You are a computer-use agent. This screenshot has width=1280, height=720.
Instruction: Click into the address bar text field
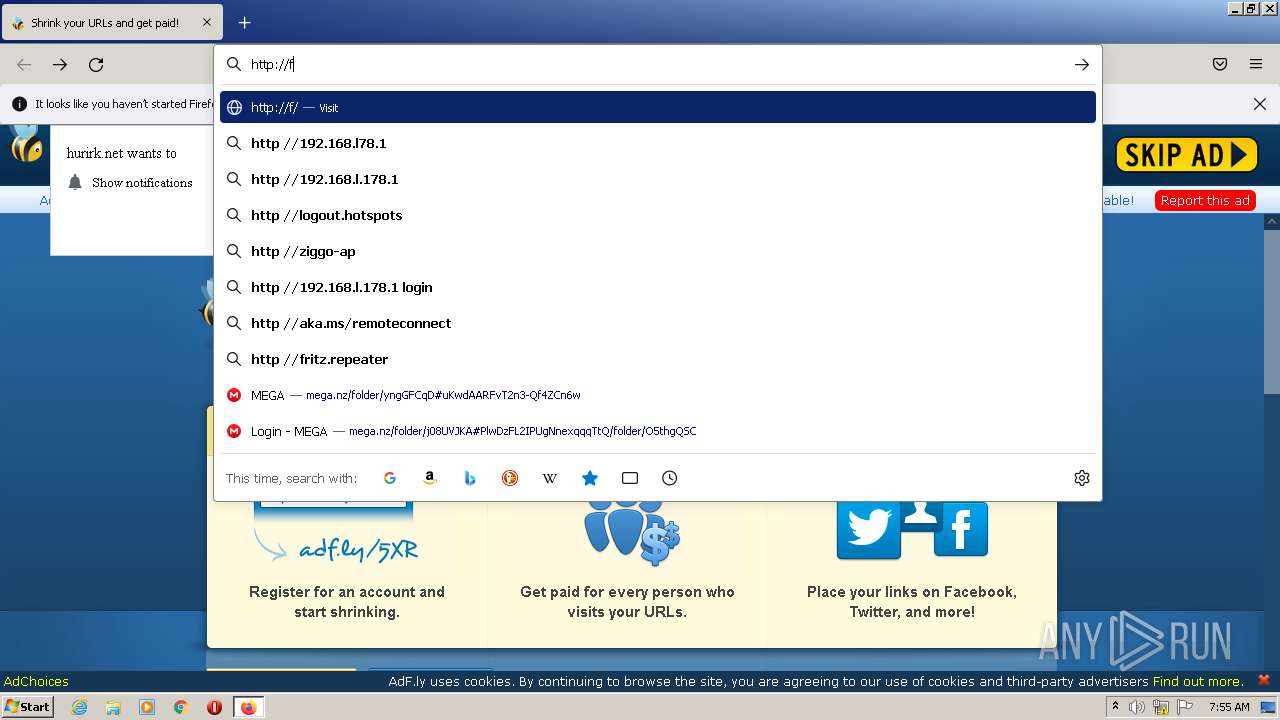[655, 64]
